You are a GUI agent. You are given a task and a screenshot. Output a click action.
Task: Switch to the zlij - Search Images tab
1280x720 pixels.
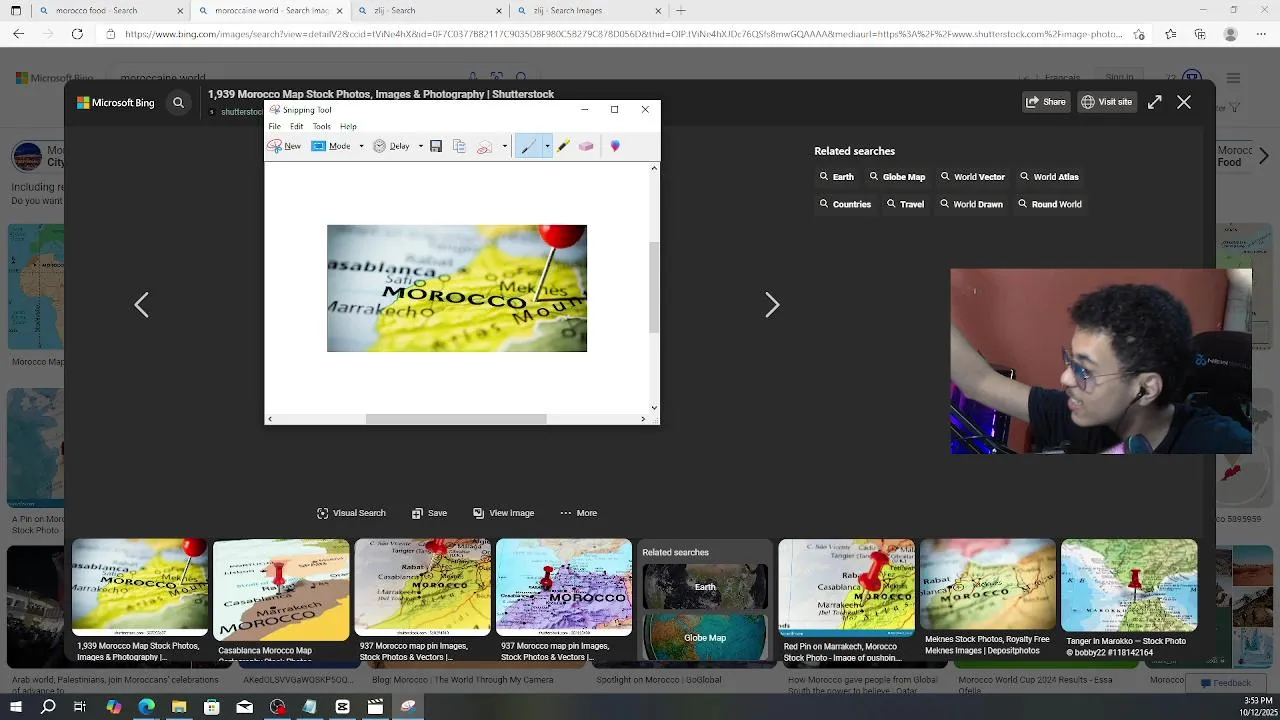[587, 11]
